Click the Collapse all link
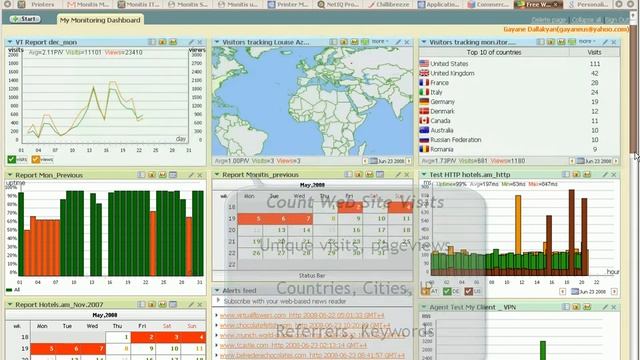The width and height of the screenshot is (640, 360). pos(586,20)
